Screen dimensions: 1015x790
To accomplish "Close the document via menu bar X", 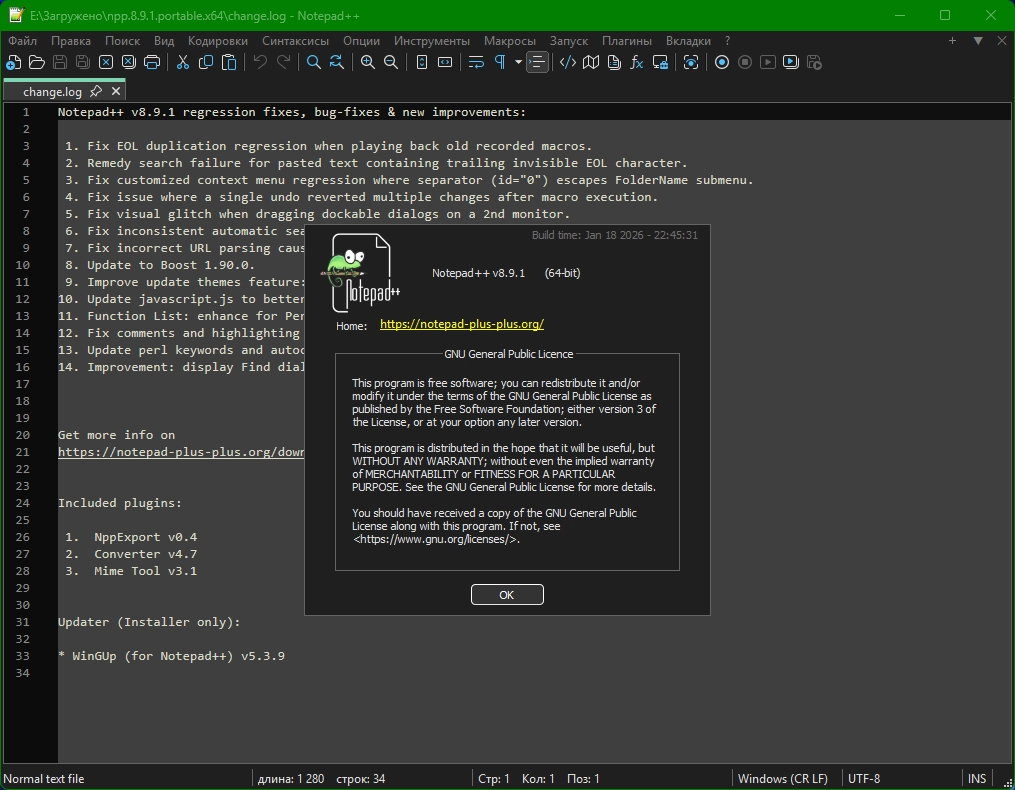I will (1001, 40).
